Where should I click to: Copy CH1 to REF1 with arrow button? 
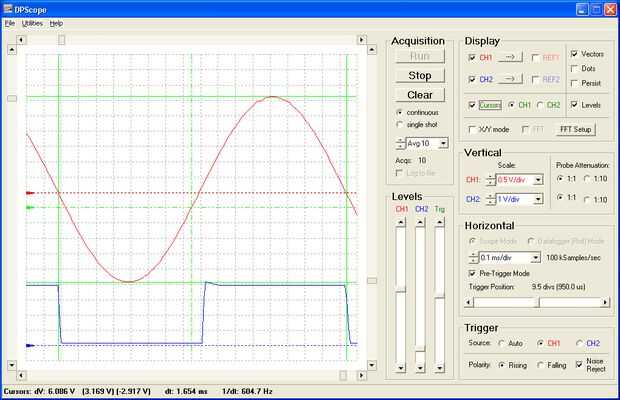tap(510, 57)
